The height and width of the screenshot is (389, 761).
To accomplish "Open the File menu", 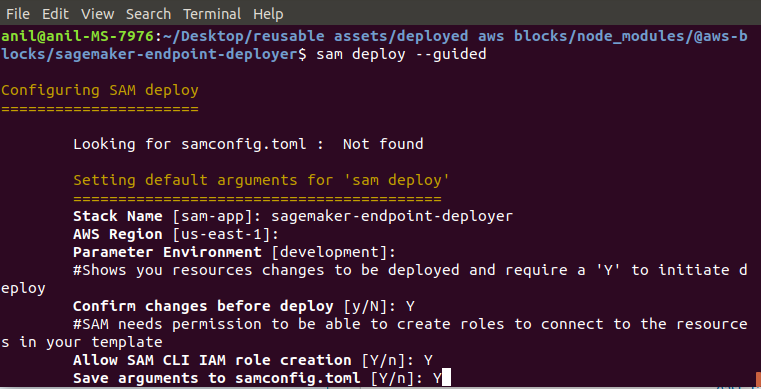I will tap(18, 14).
